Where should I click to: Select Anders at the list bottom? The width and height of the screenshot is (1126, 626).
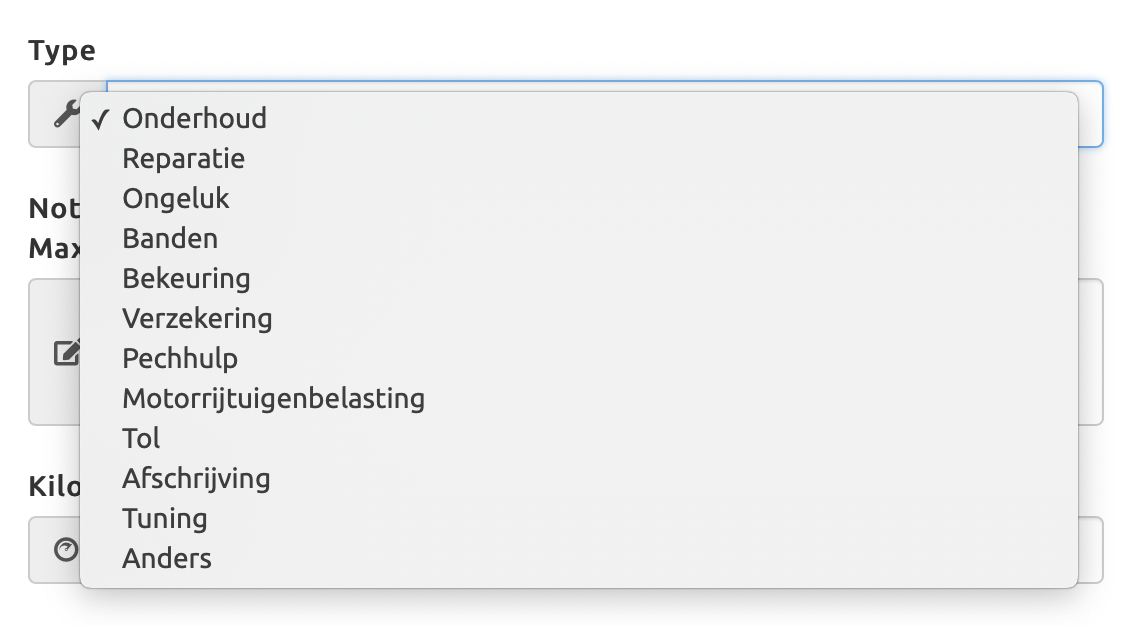167,558
